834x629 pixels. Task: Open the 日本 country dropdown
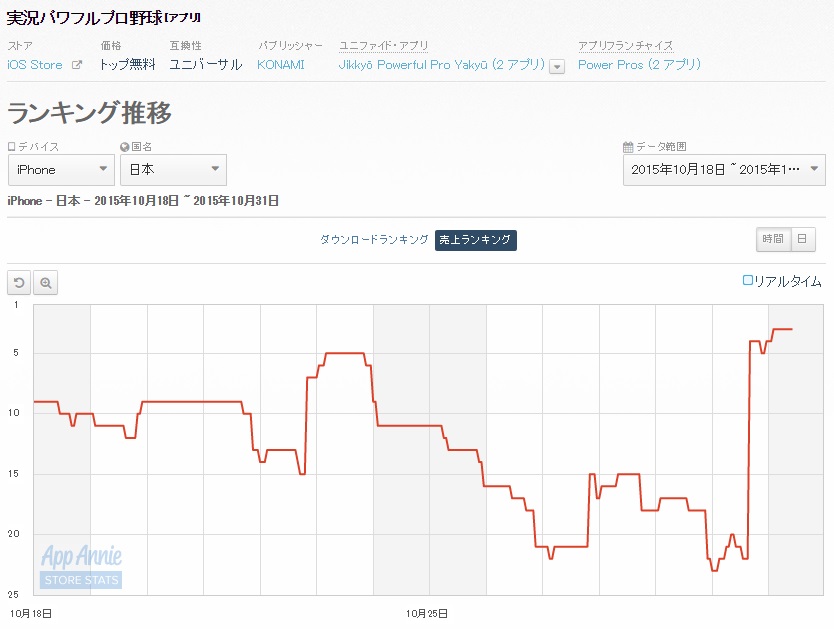(x=173, y=170)
